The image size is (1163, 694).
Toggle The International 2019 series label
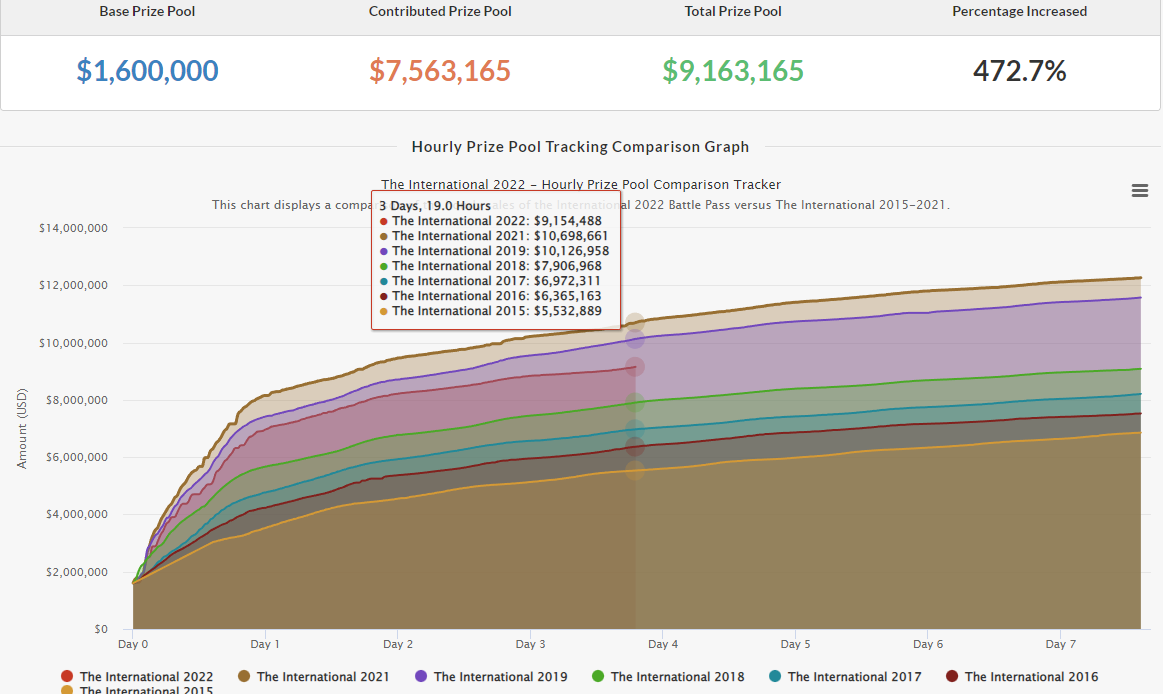(x=500, y=677)
